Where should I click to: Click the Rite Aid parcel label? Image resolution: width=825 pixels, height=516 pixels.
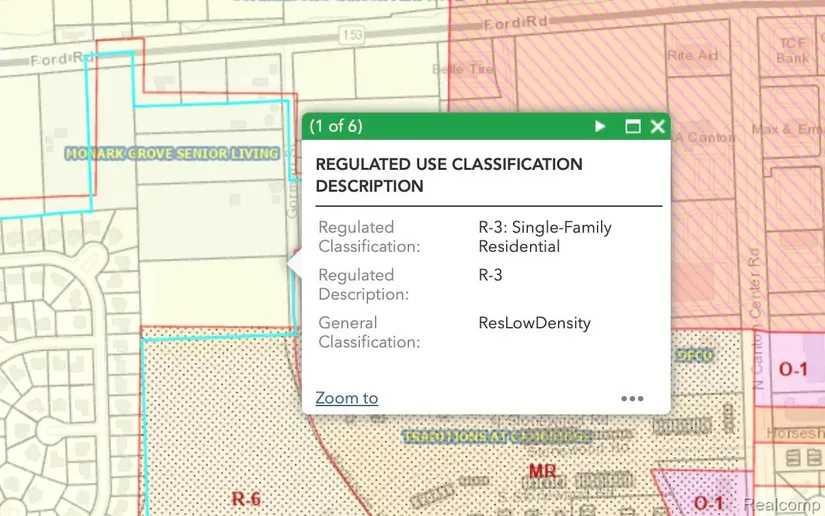pos(693,56)
